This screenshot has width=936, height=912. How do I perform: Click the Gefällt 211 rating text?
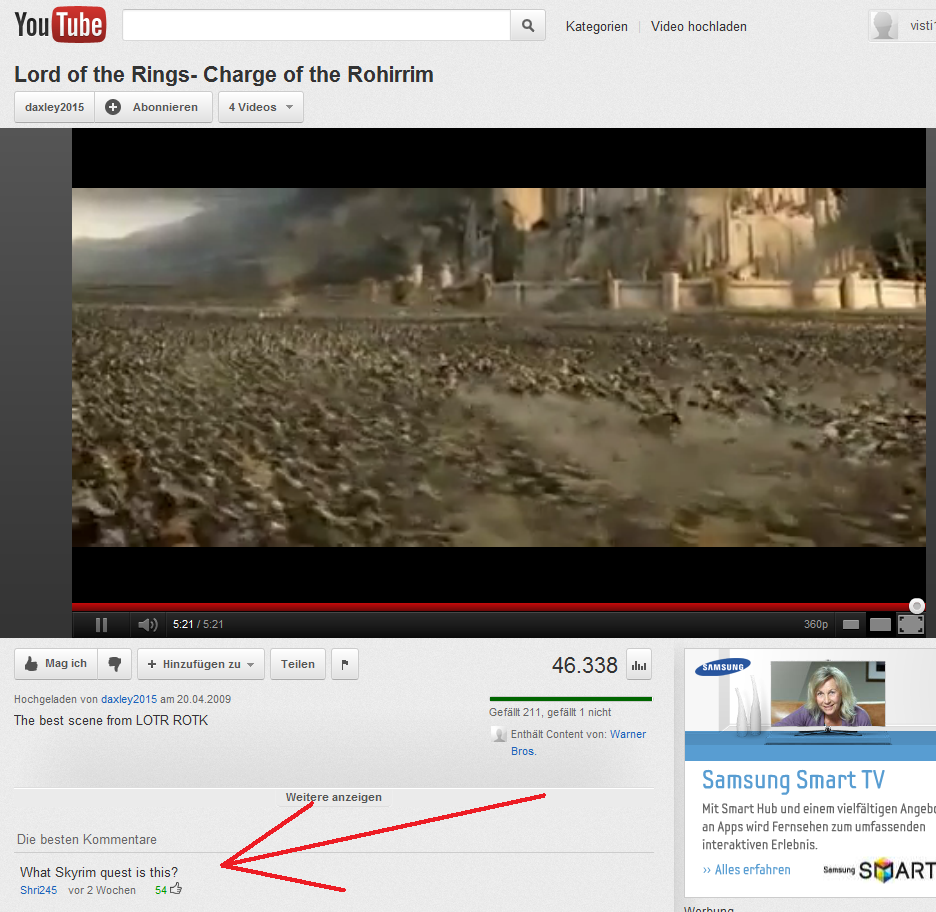(550, 712)
